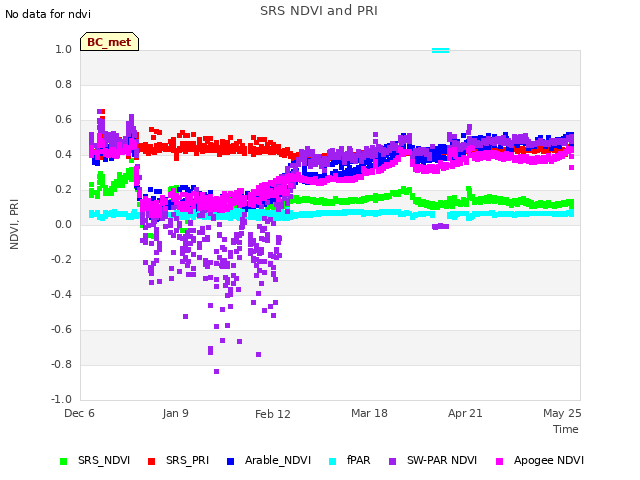The width and height of the screenshot is (640, 480).
Task: Toggle the SRS_NDVI series legend label
Action: pyautogui.click(x=104, y=460)
